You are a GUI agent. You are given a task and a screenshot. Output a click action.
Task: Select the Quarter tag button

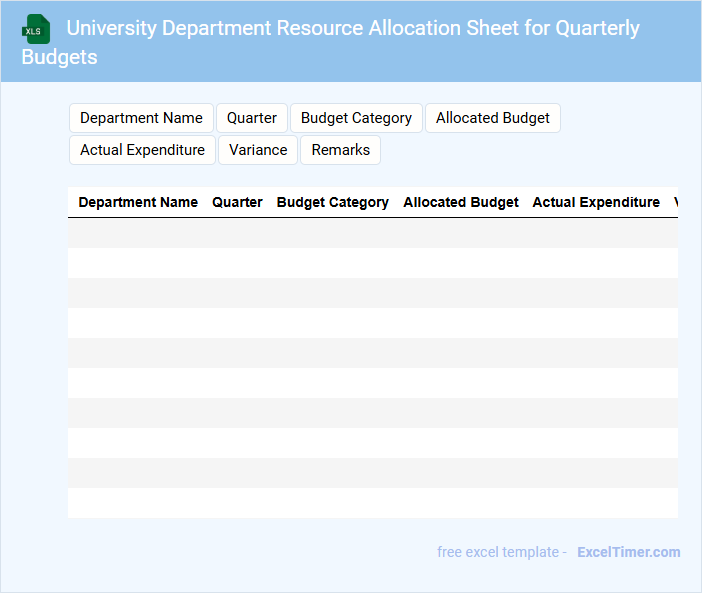click(252, 118)
